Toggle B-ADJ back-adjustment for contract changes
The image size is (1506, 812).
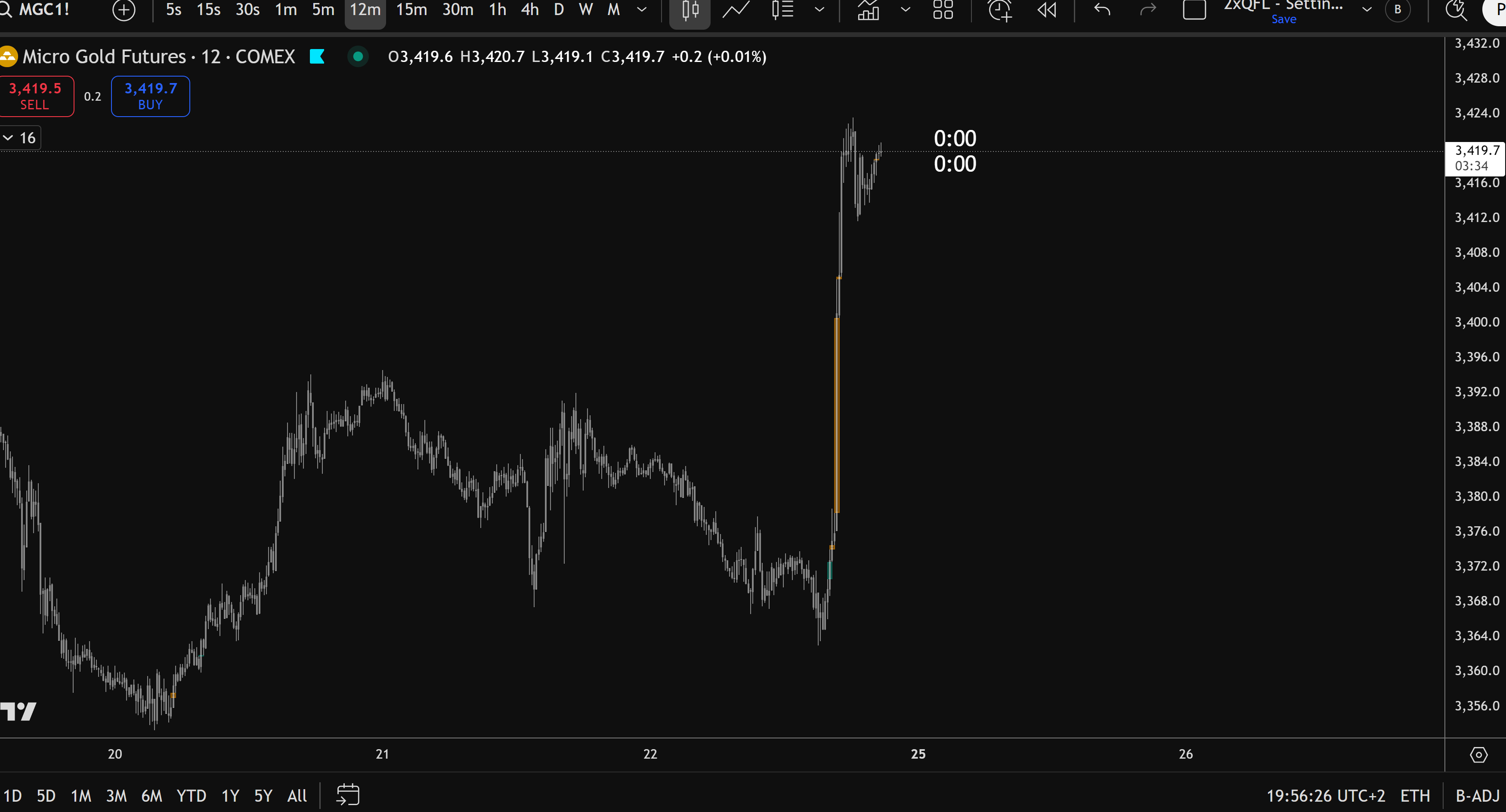pos(1477,796)
